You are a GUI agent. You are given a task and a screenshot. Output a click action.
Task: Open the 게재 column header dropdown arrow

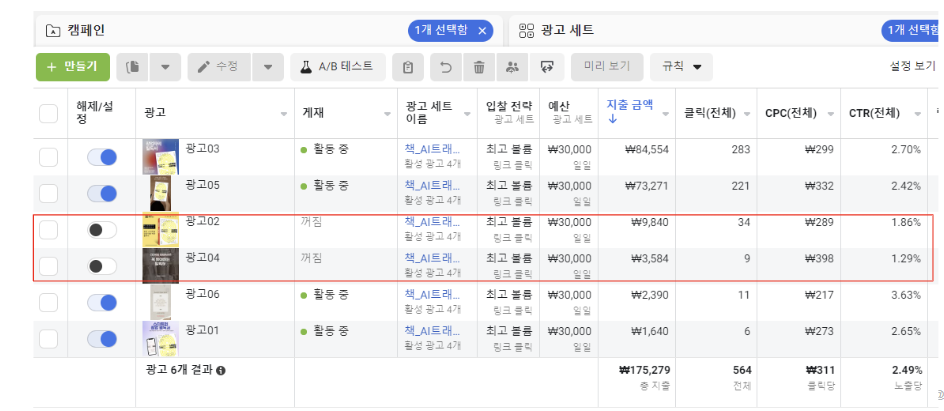(388, 114)
